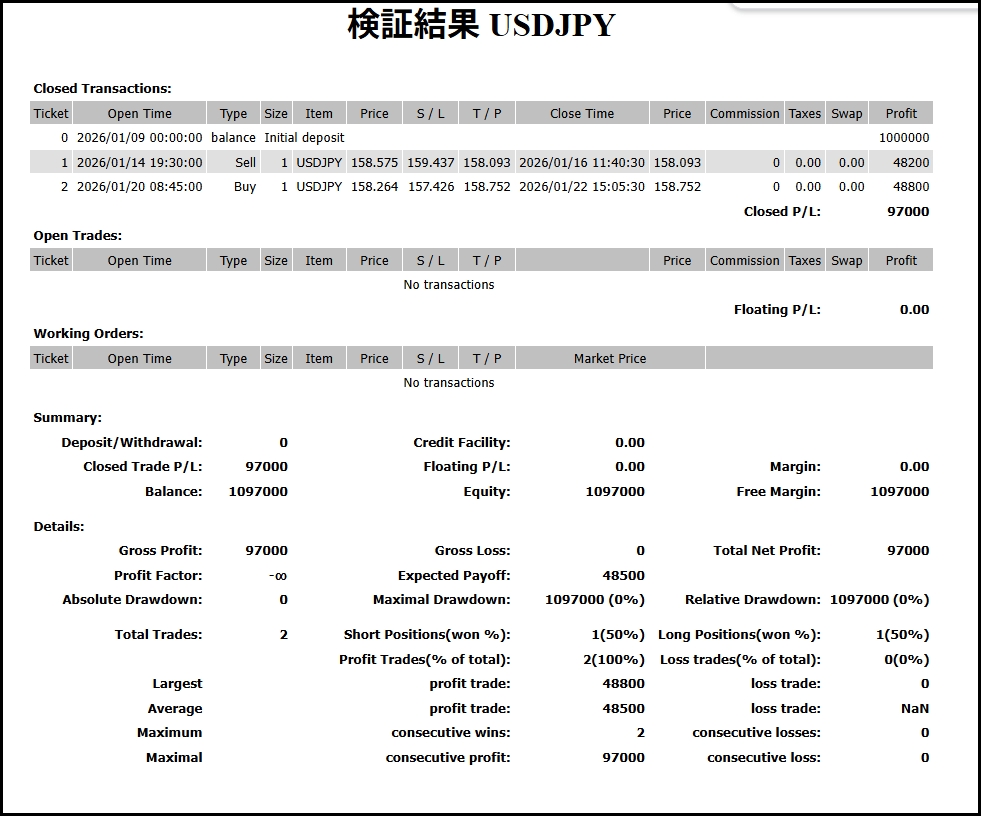981x816 pixels.
Task: Select the Closed Transactions section heading
Action: [x=102, y=89]
